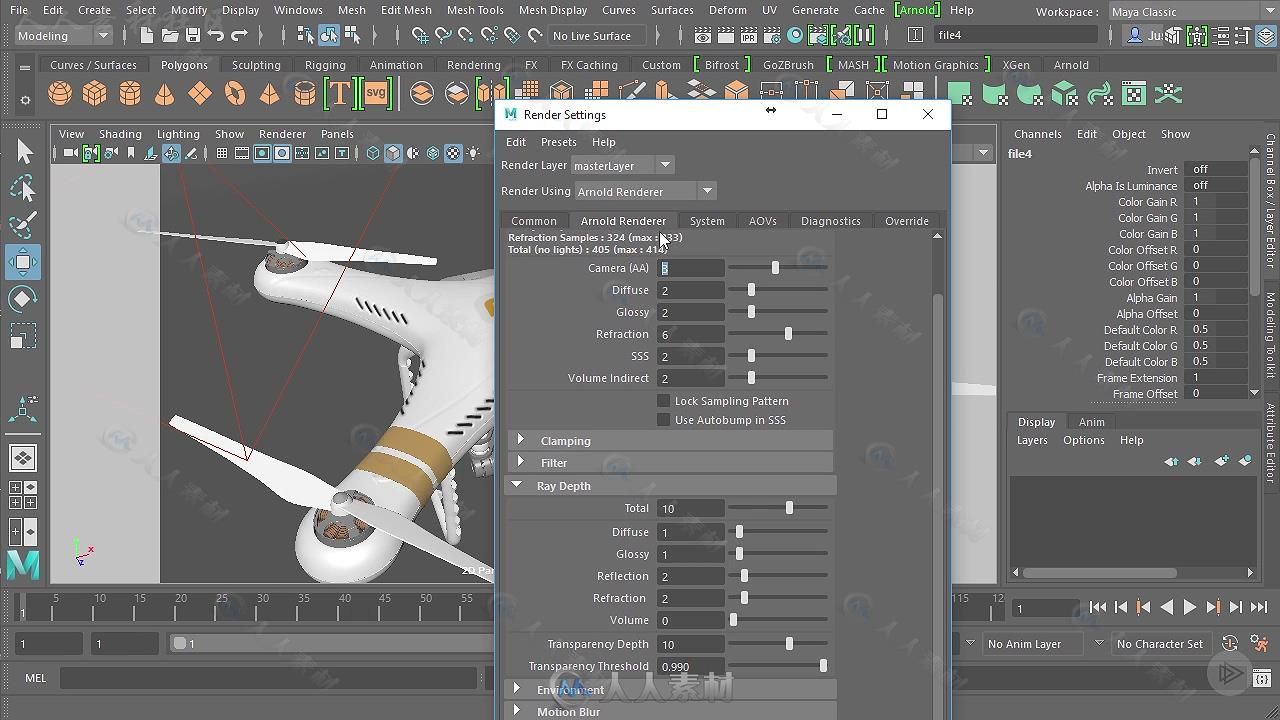Click Channels in the Channel Box

[1038, 134]
